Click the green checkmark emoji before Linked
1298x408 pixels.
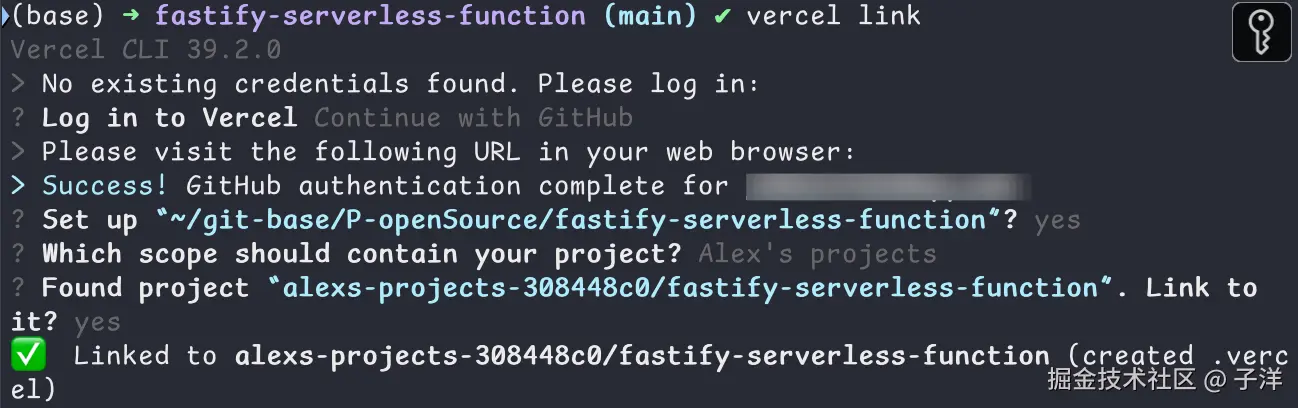[23, 355]
